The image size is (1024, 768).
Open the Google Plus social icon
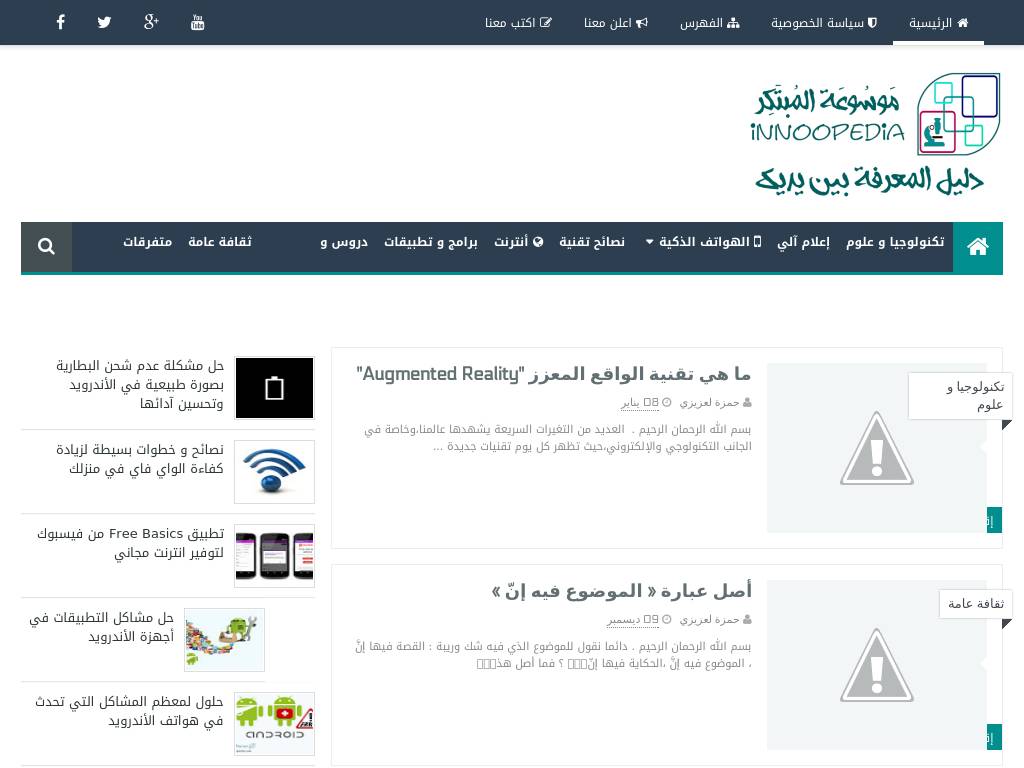(x=151, y=22)
